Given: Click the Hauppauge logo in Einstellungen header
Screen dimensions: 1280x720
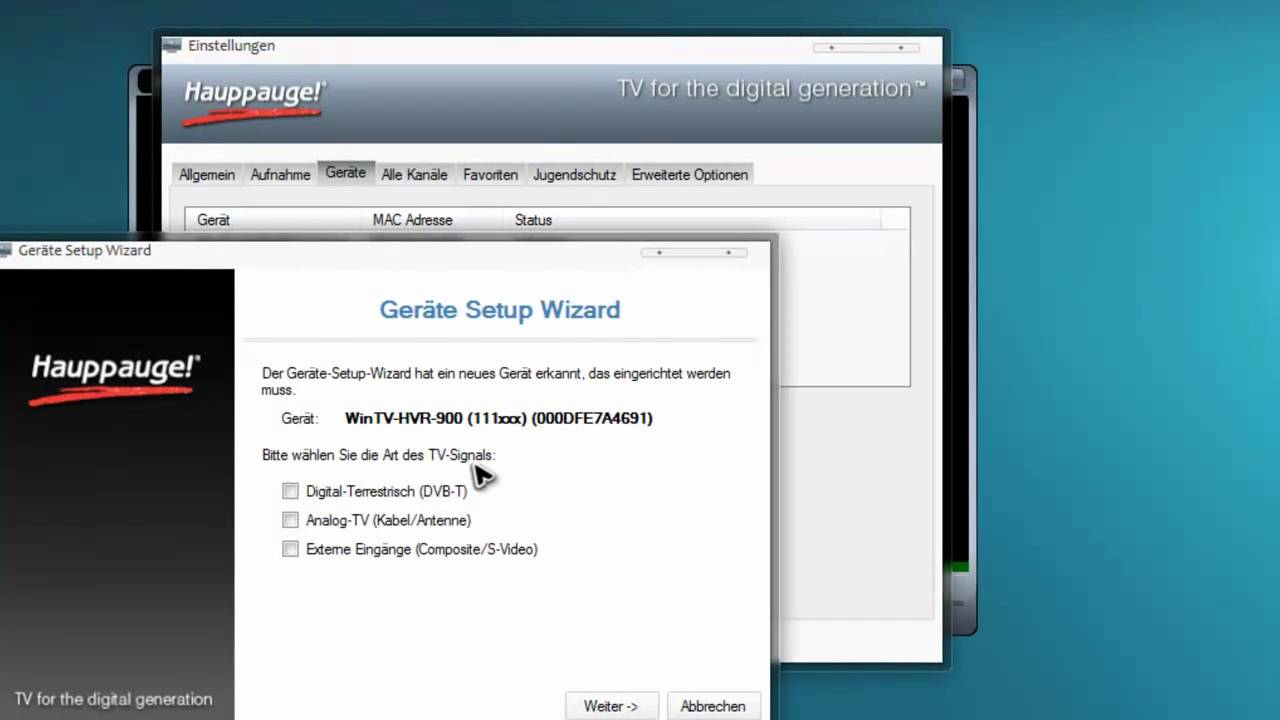Looking at the screenshot, I should [254, 101].
